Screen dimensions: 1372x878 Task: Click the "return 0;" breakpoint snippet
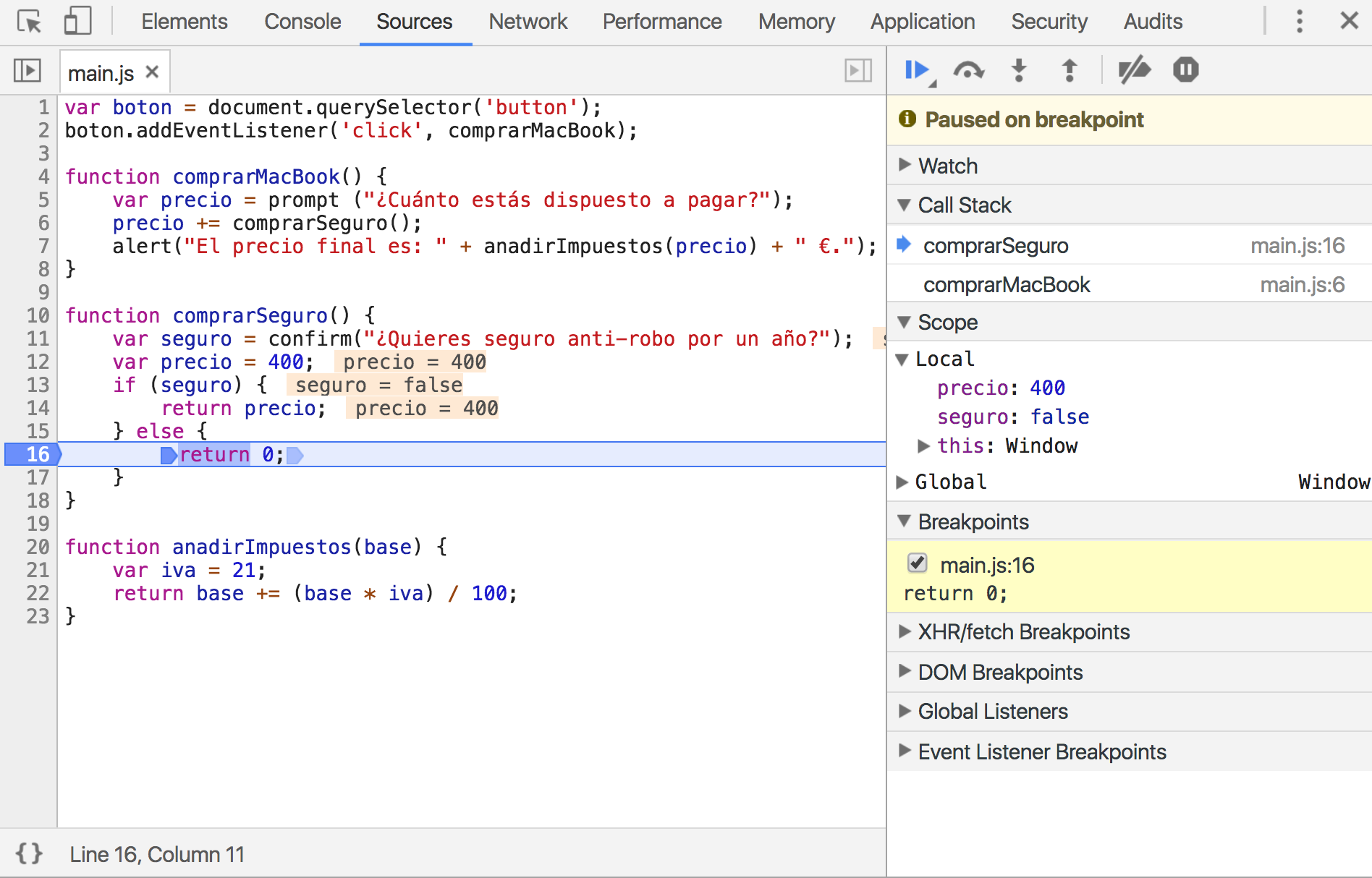(955, 594)
